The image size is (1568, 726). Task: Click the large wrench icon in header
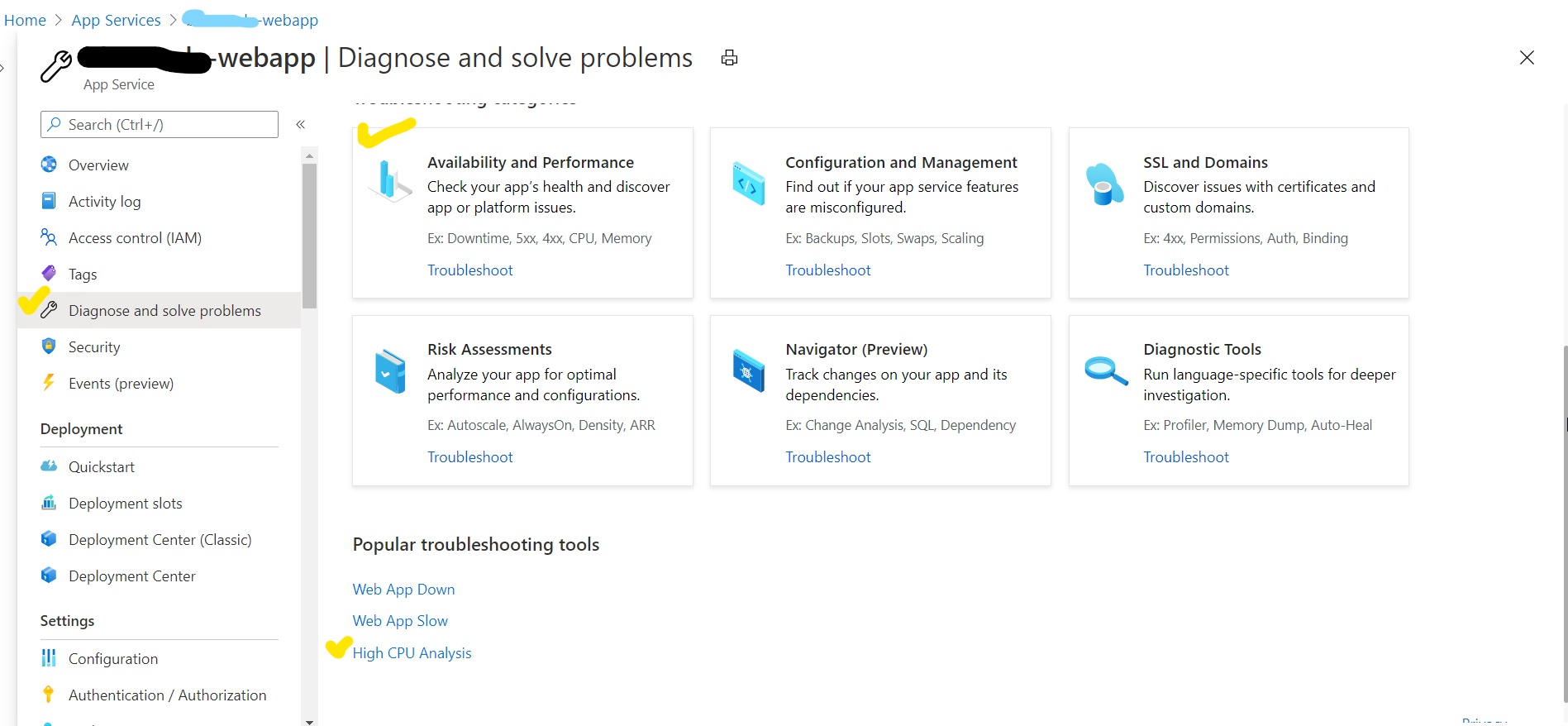[56, 66]
